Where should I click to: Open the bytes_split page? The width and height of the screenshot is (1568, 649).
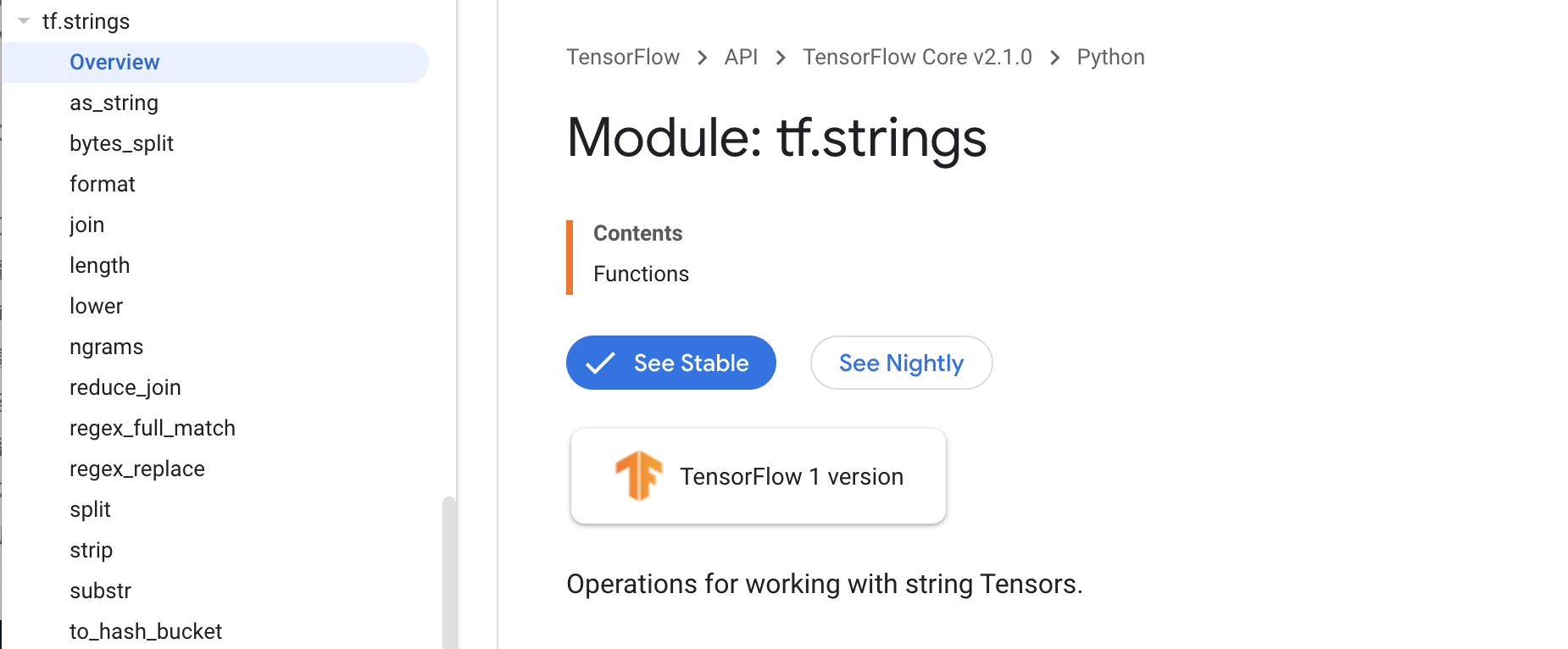coord(121,143)
